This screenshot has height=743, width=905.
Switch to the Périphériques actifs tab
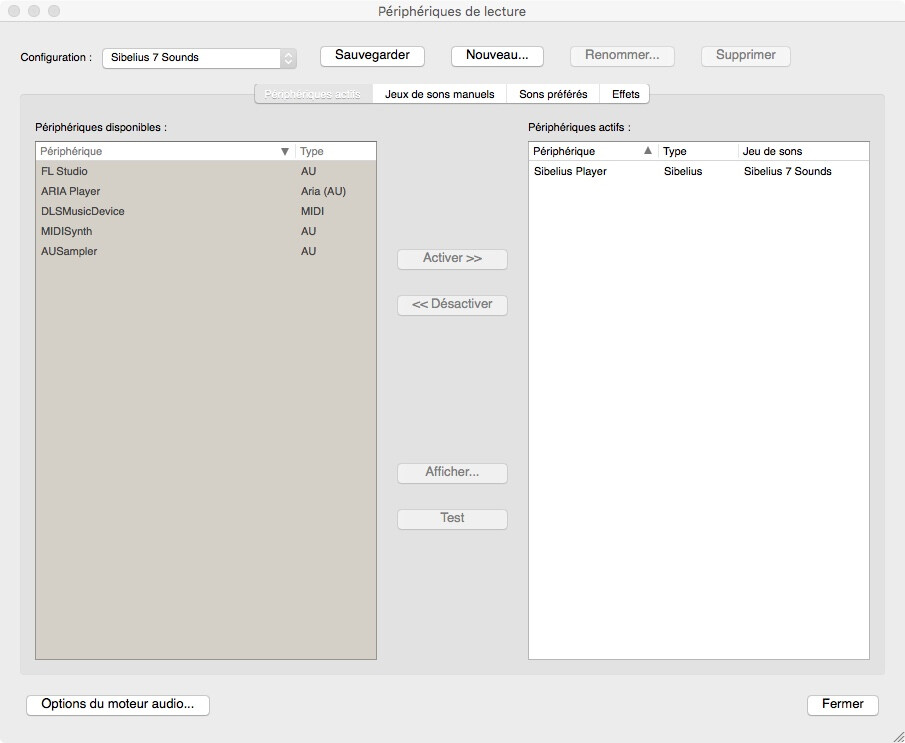point(313,94)
